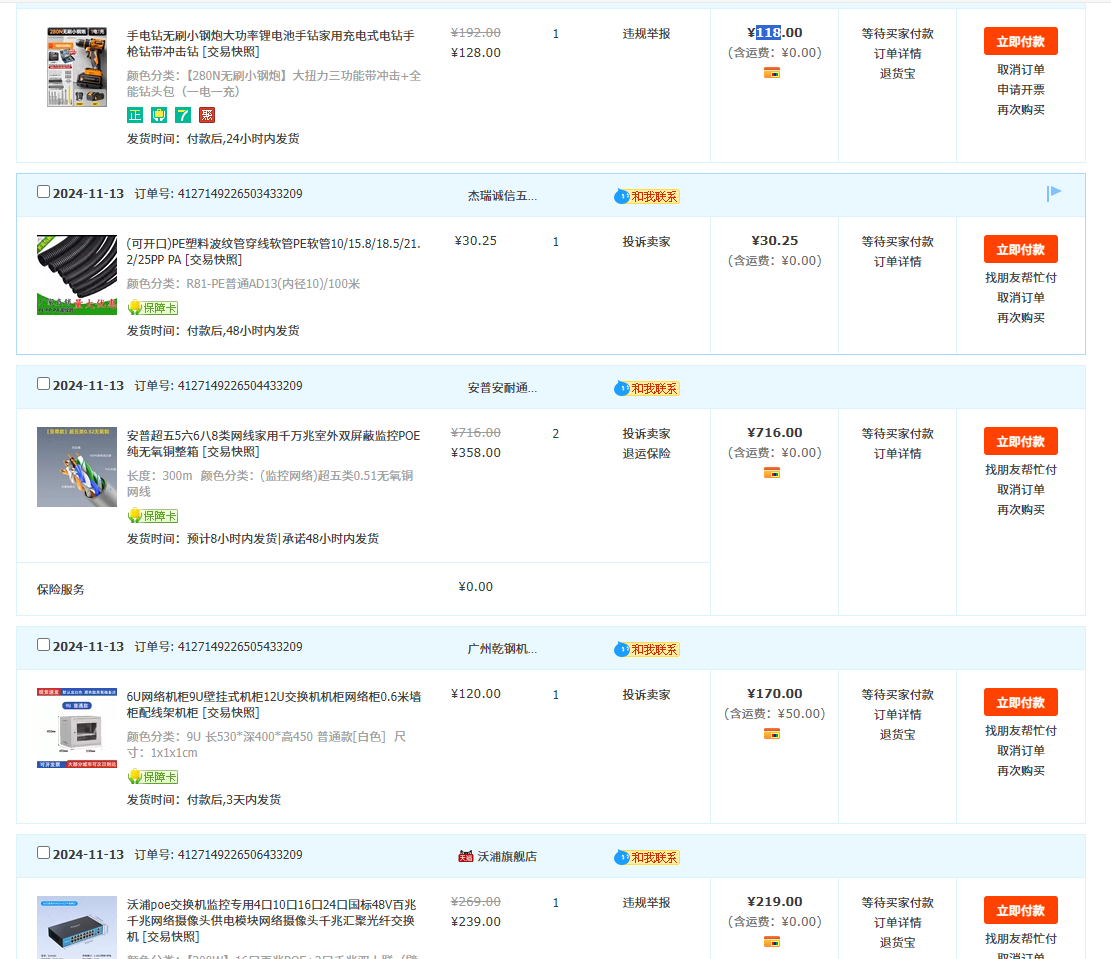1111x959 pixels.
Task: Open 订单详情 for the ¥30.25 order
Action: [x=897, y=262]
